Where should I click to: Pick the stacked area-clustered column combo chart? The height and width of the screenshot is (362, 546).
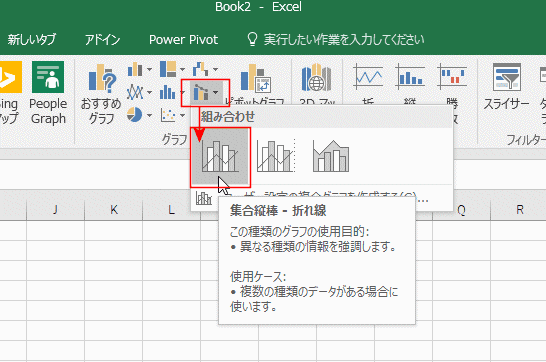[x=331, y=157]
